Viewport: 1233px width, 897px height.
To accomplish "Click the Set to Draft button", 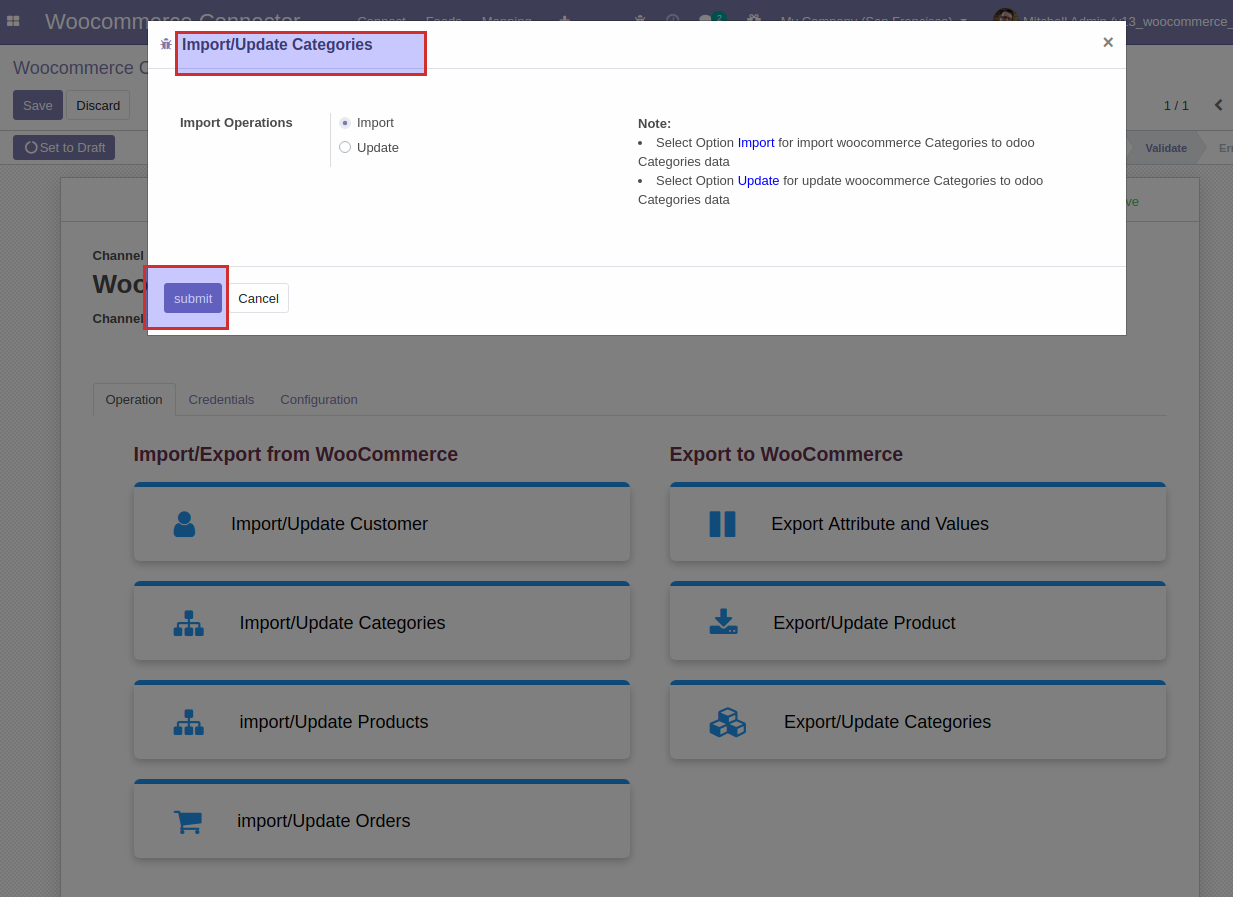I will pos(64,147).
